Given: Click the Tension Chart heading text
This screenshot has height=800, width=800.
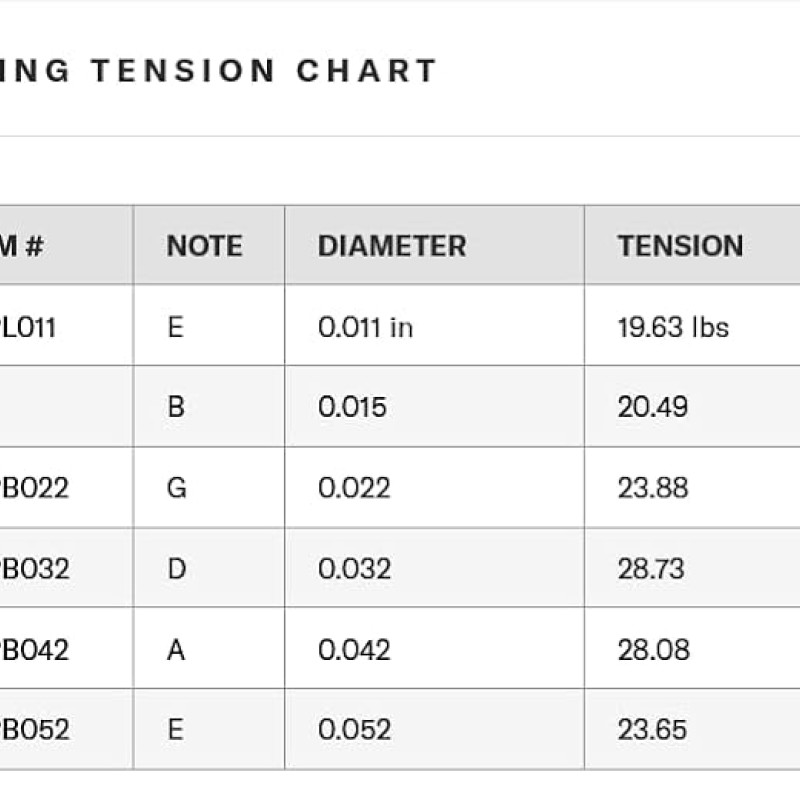Looking at the screenshot, I should 264,70.
